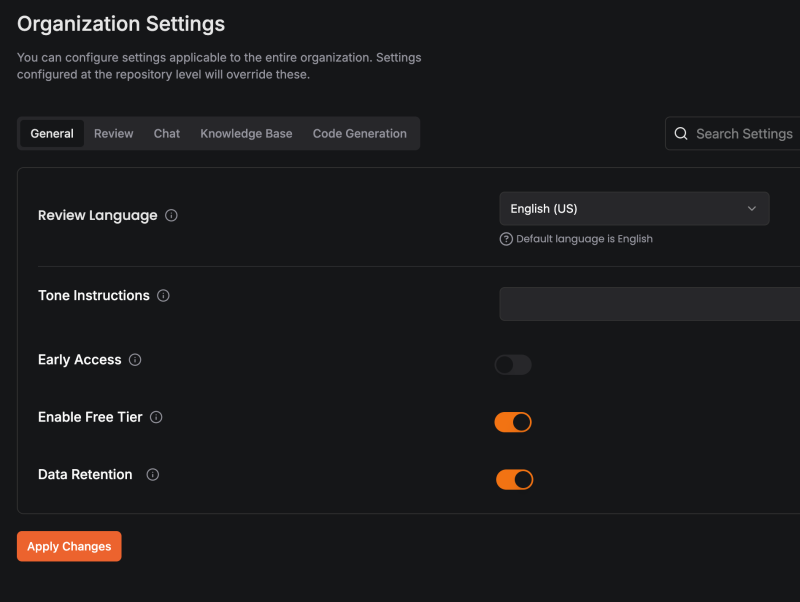Click the magnifying glass search icon
Viewport: 800px width, 602px height.
(x=681, y=134)
